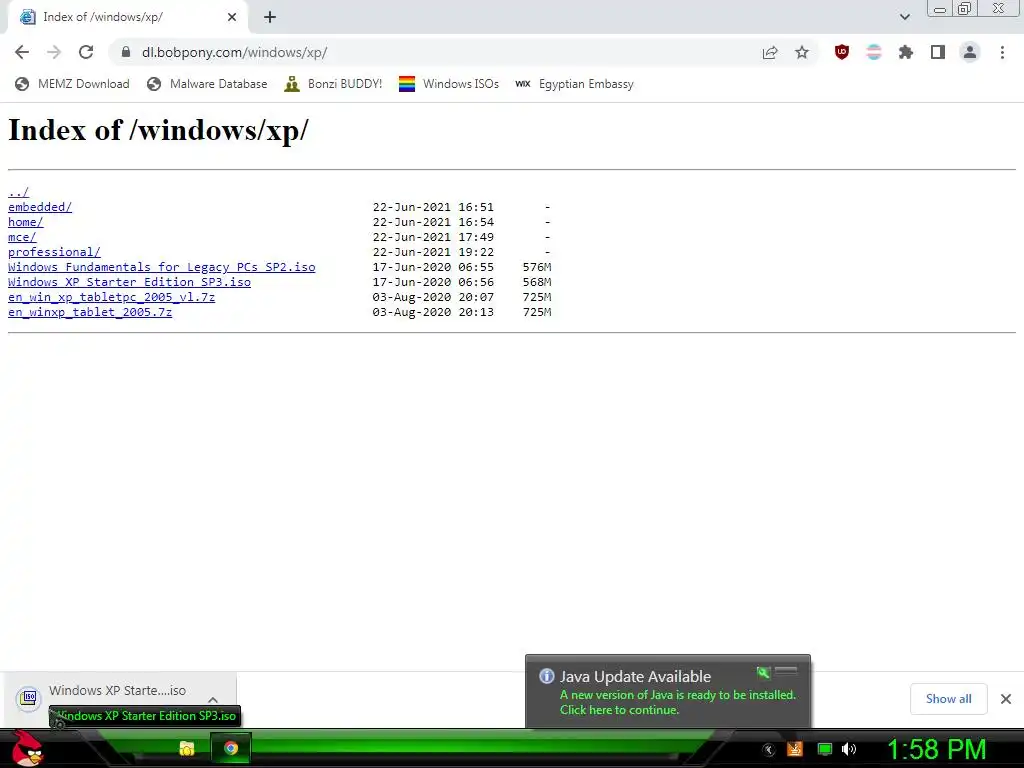
Task: Open the profile avatar menu
Action: 970,52
